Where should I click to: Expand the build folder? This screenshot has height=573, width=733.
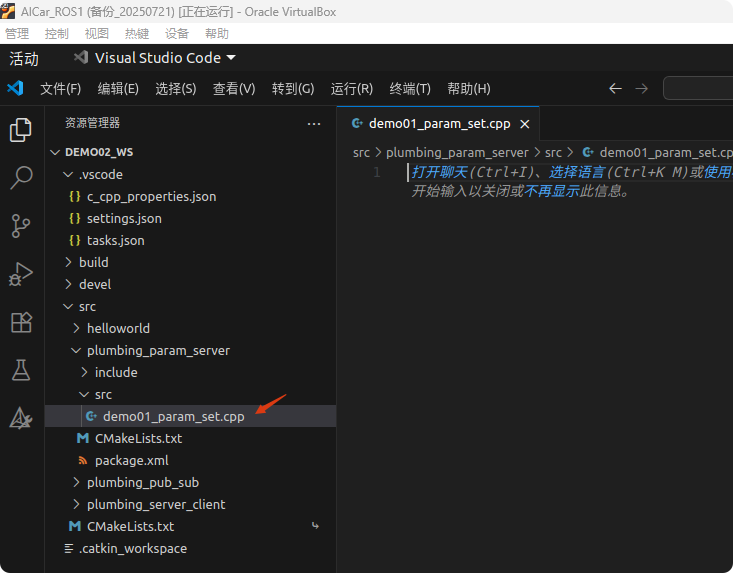[68, 262]
